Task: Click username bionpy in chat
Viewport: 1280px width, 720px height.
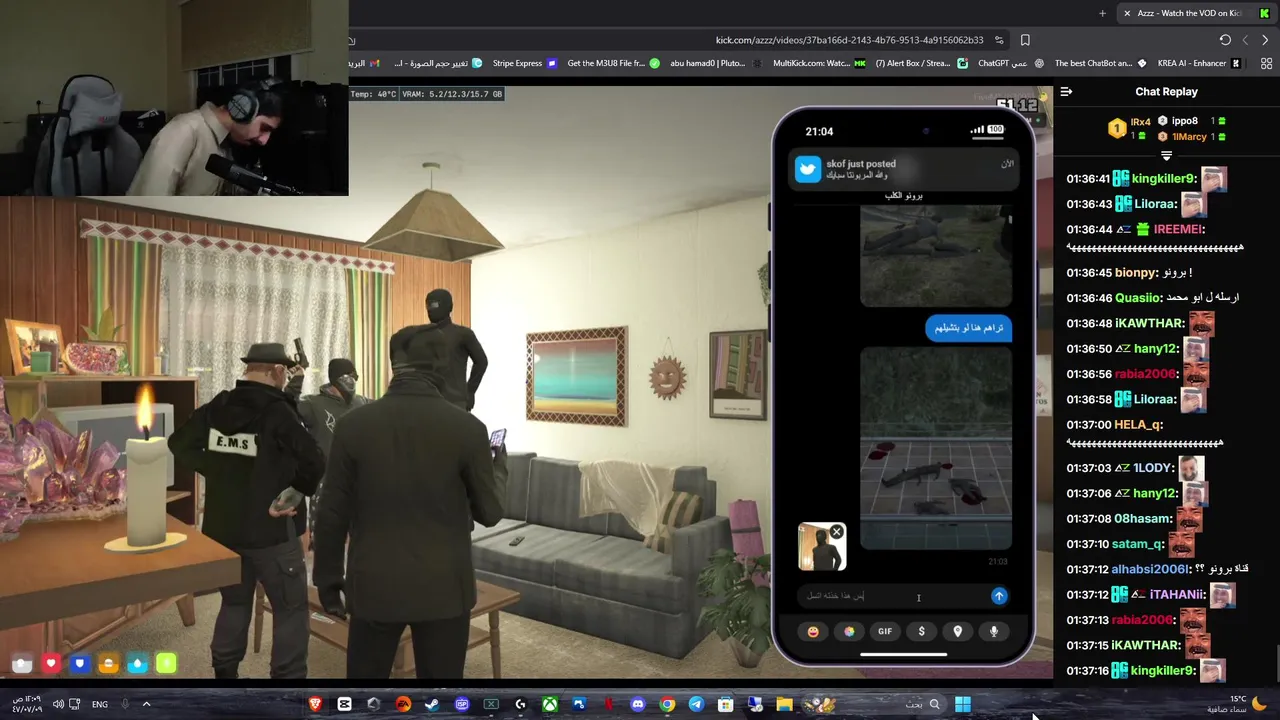Action: point(1136,273)
